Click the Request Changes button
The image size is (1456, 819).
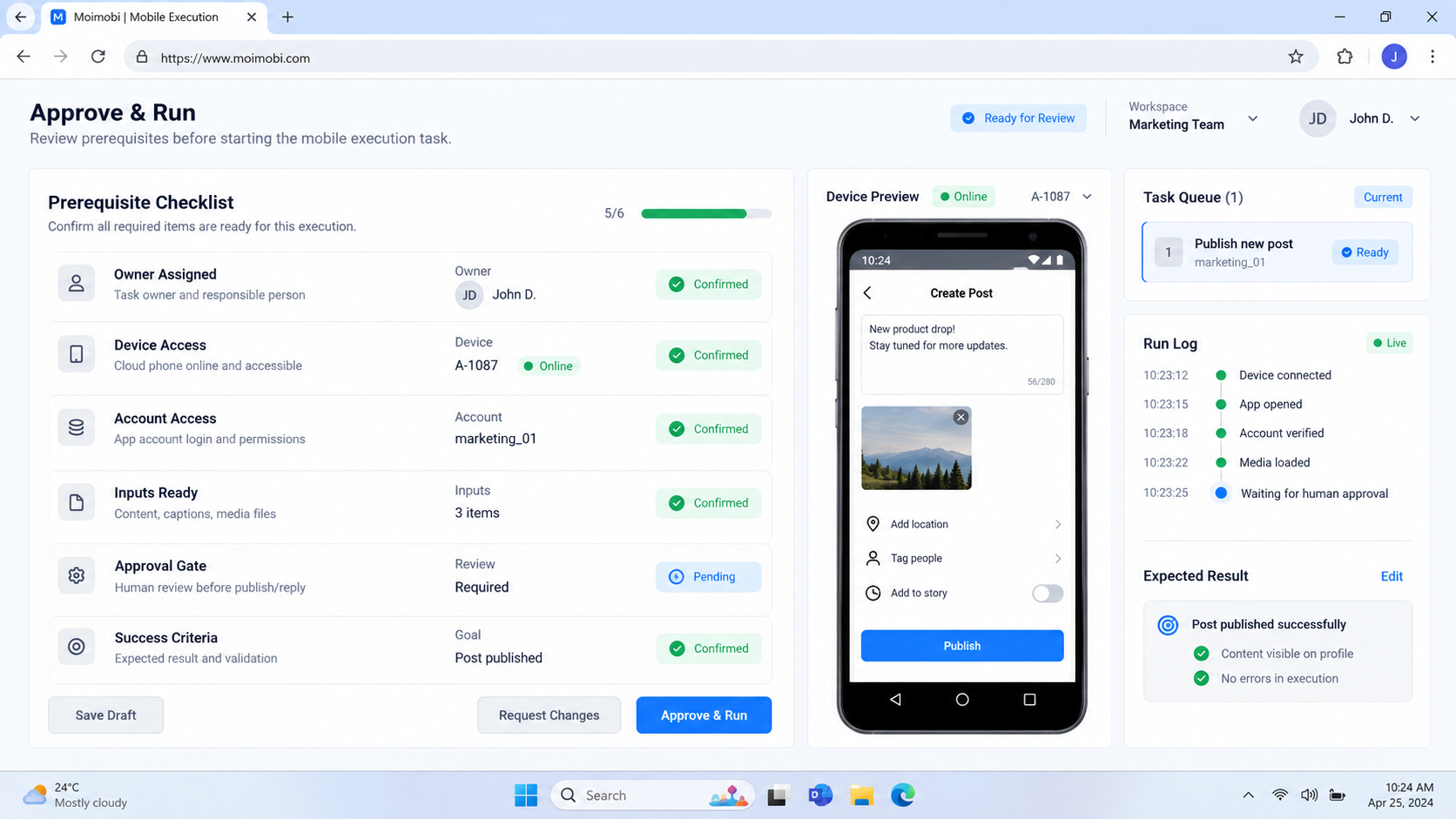click(549, 715)
